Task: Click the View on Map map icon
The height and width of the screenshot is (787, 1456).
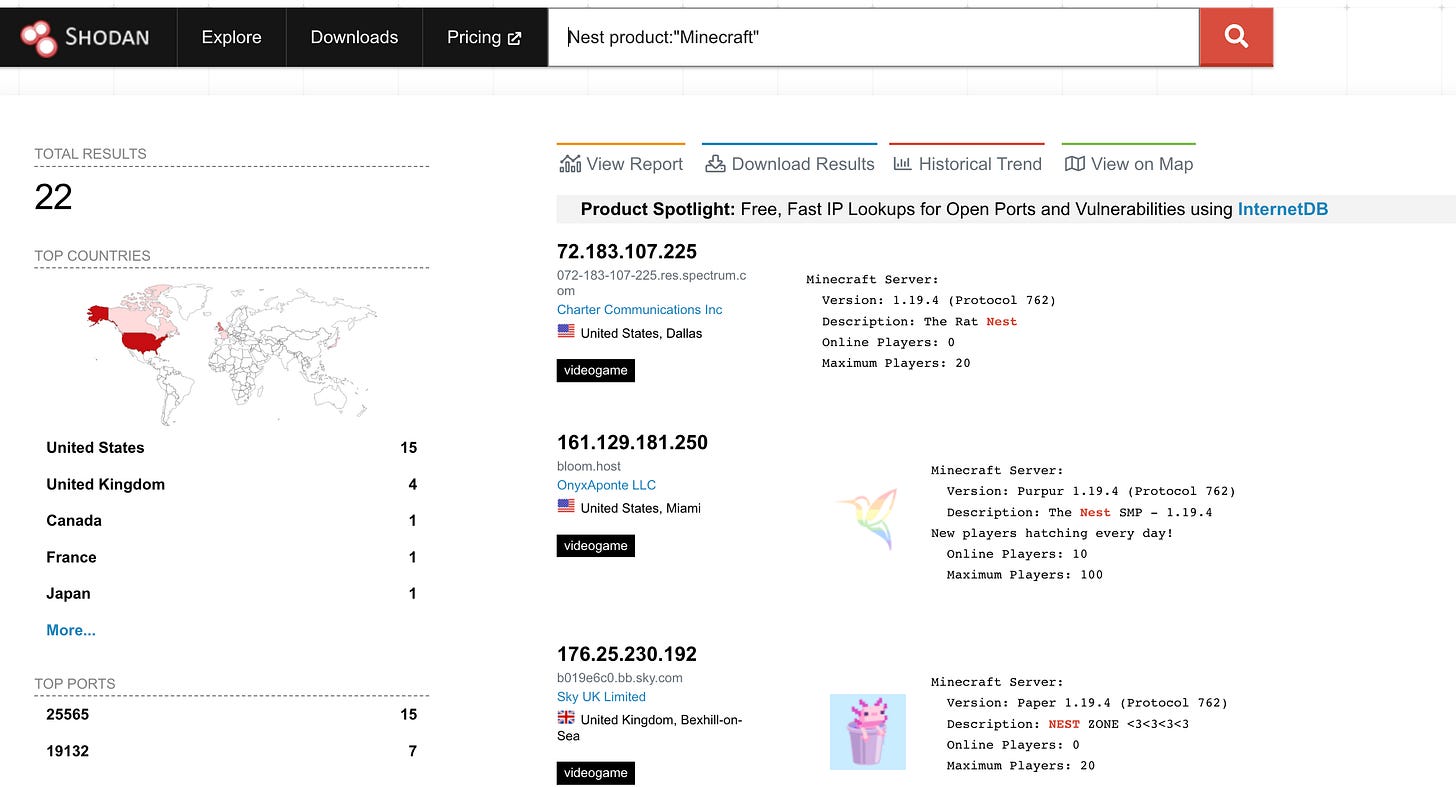Action: tap(1075, 163)
